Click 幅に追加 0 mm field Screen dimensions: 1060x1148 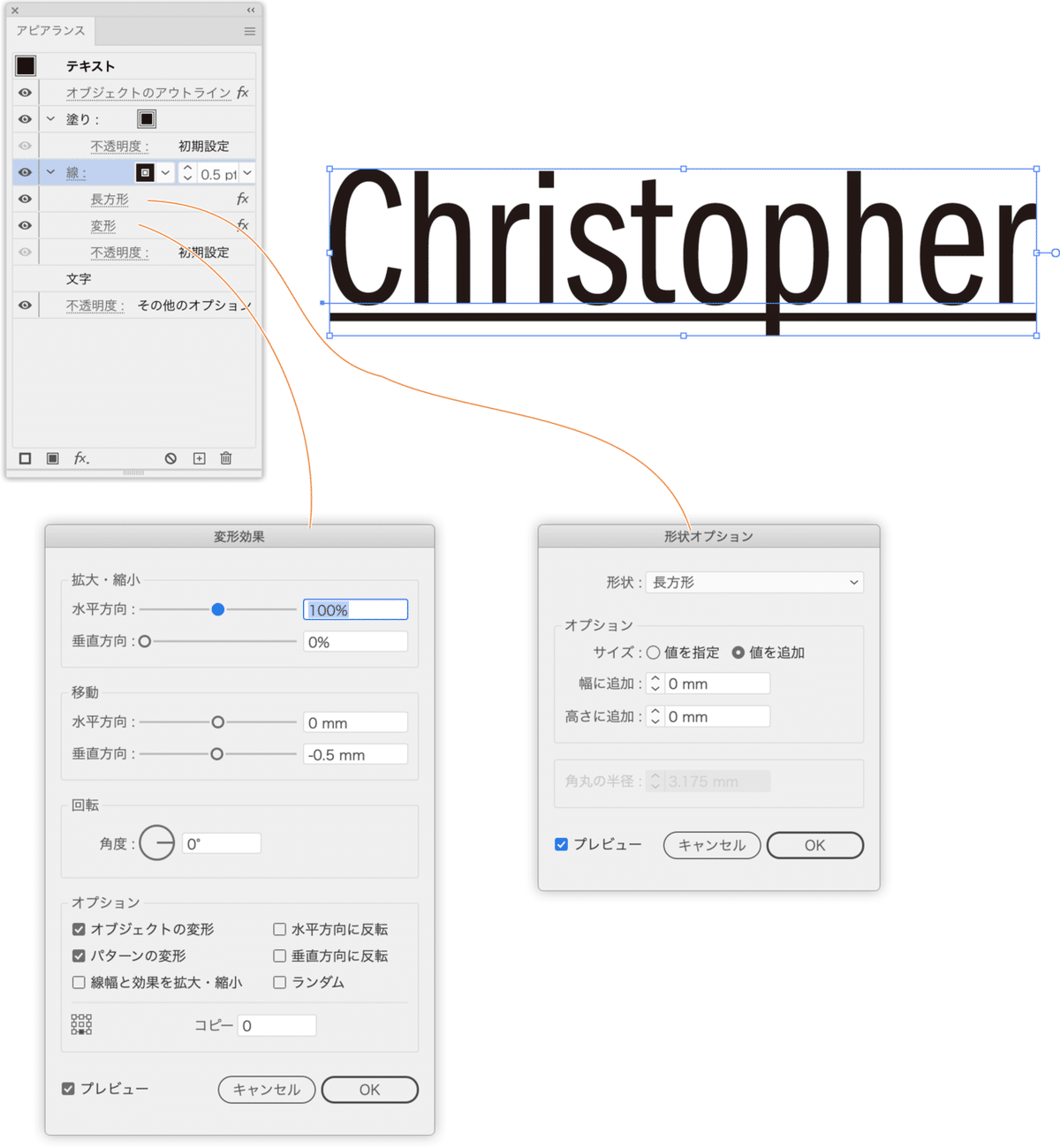pos(717,684)
